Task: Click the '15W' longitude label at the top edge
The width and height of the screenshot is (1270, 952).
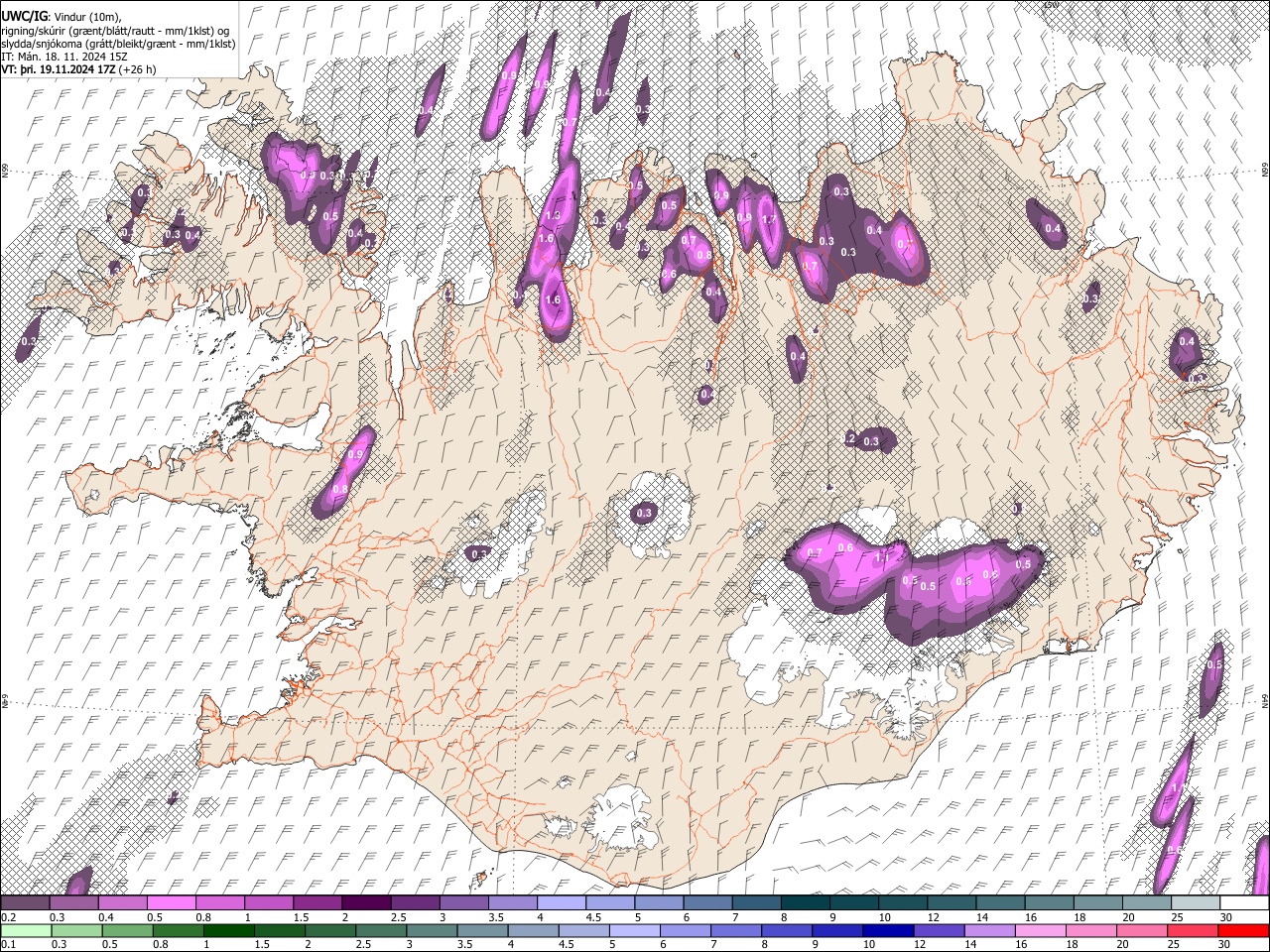Action: [1051, 5]
